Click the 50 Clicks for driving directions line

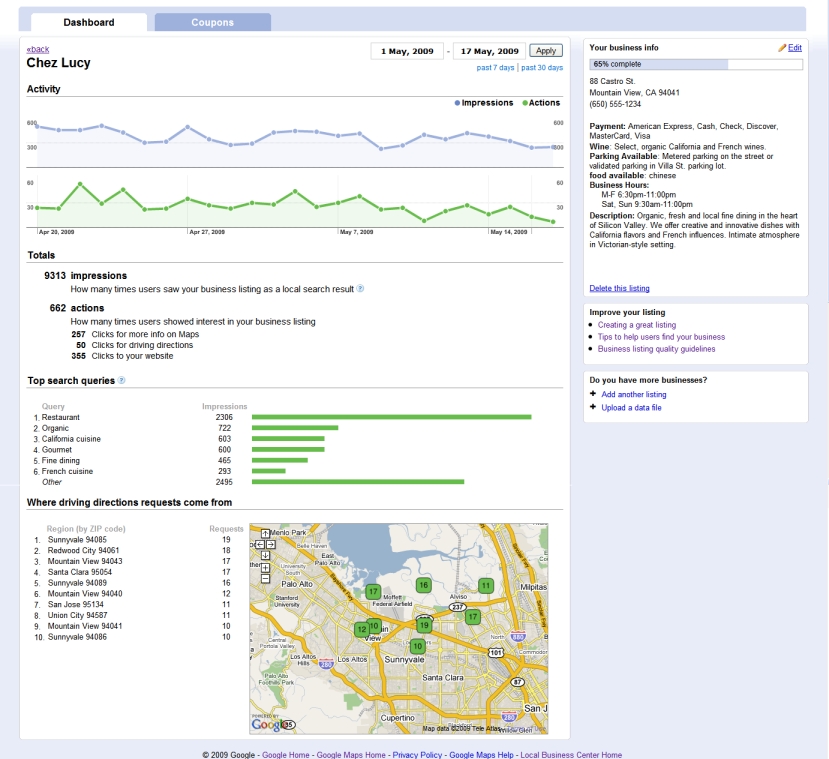click(x=134, y=345)
